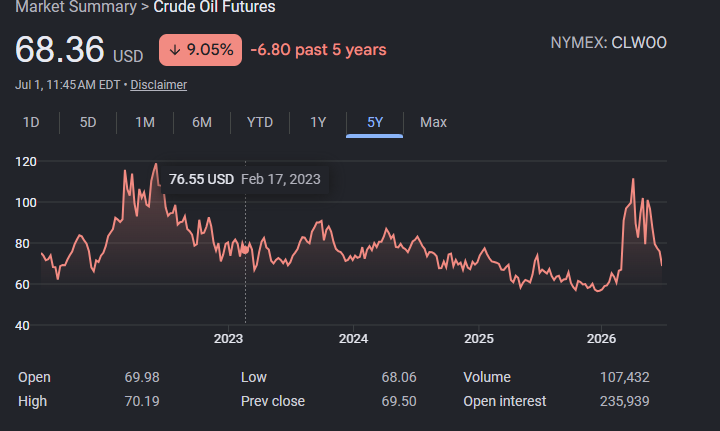Open the Disclaimer link
The width and height of the screenshot is (720, 431).
click(x=158, y=85)
